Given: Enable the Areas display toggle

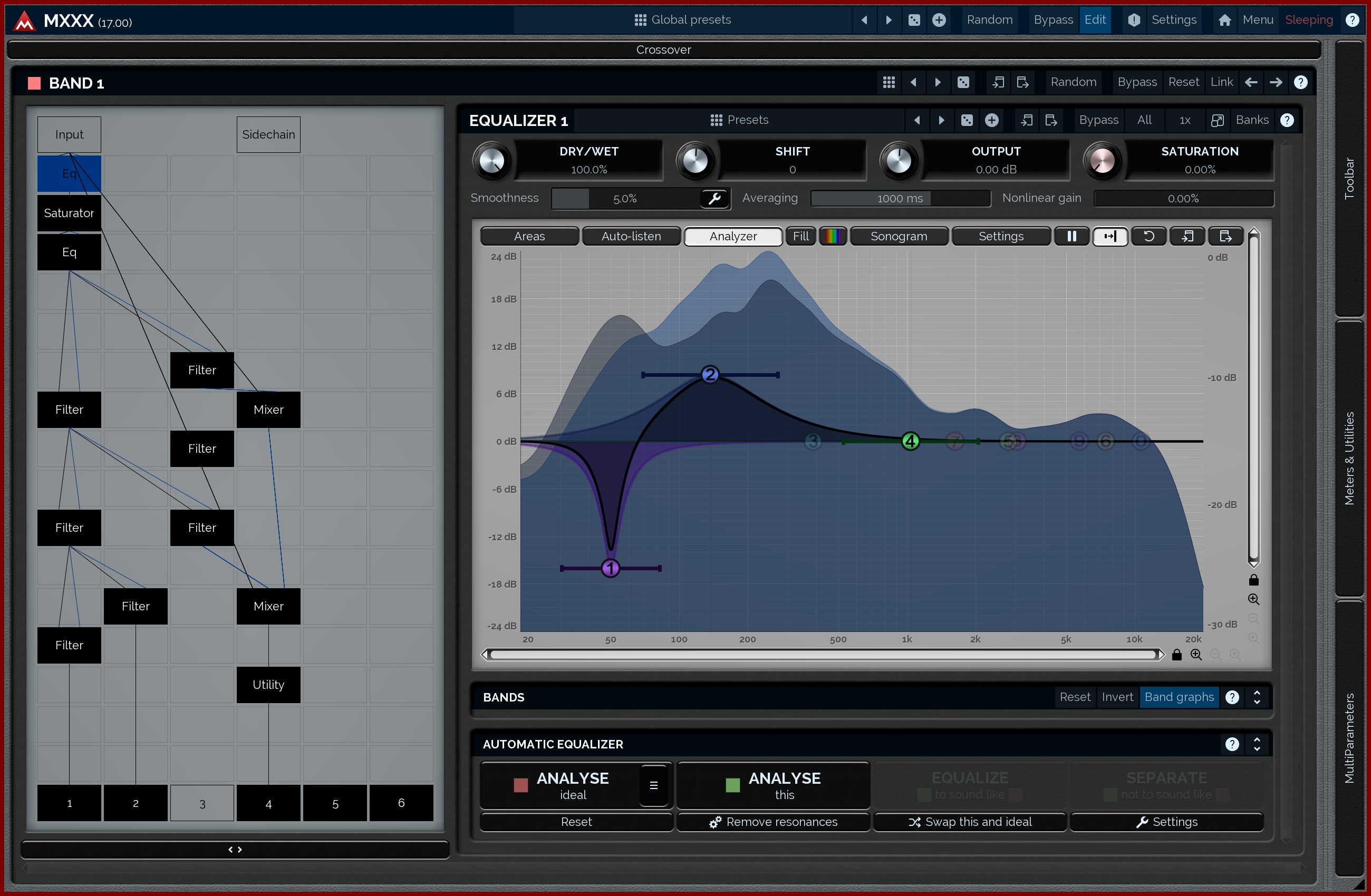Looking at the screenshot, I should tap(529, 236).
